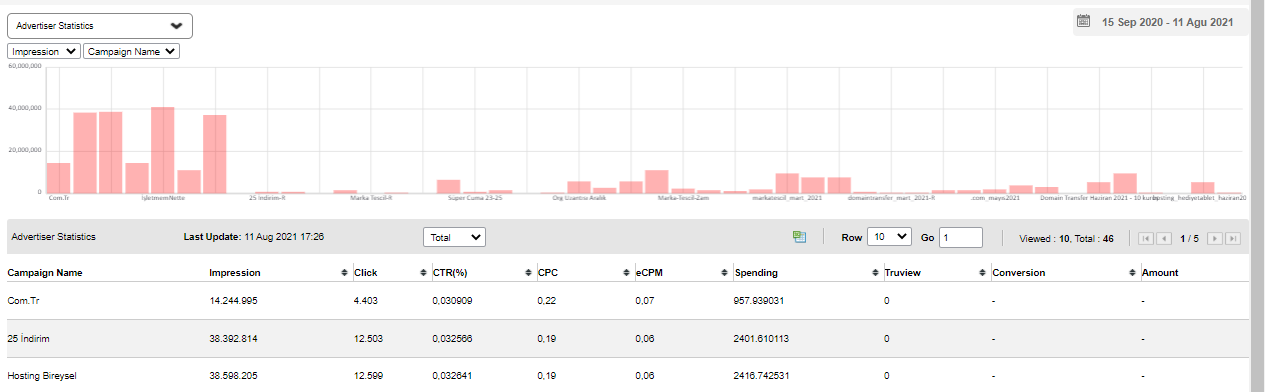Click the Campaign Name column header

click(x=45, y=272)
